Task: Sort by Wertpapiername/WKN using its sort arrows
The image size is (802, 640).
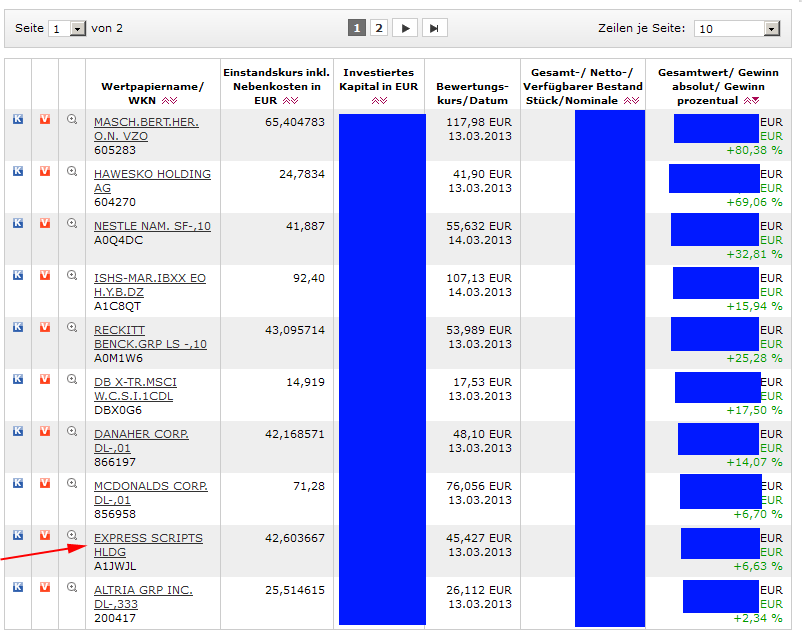Action: pos(168,101)
